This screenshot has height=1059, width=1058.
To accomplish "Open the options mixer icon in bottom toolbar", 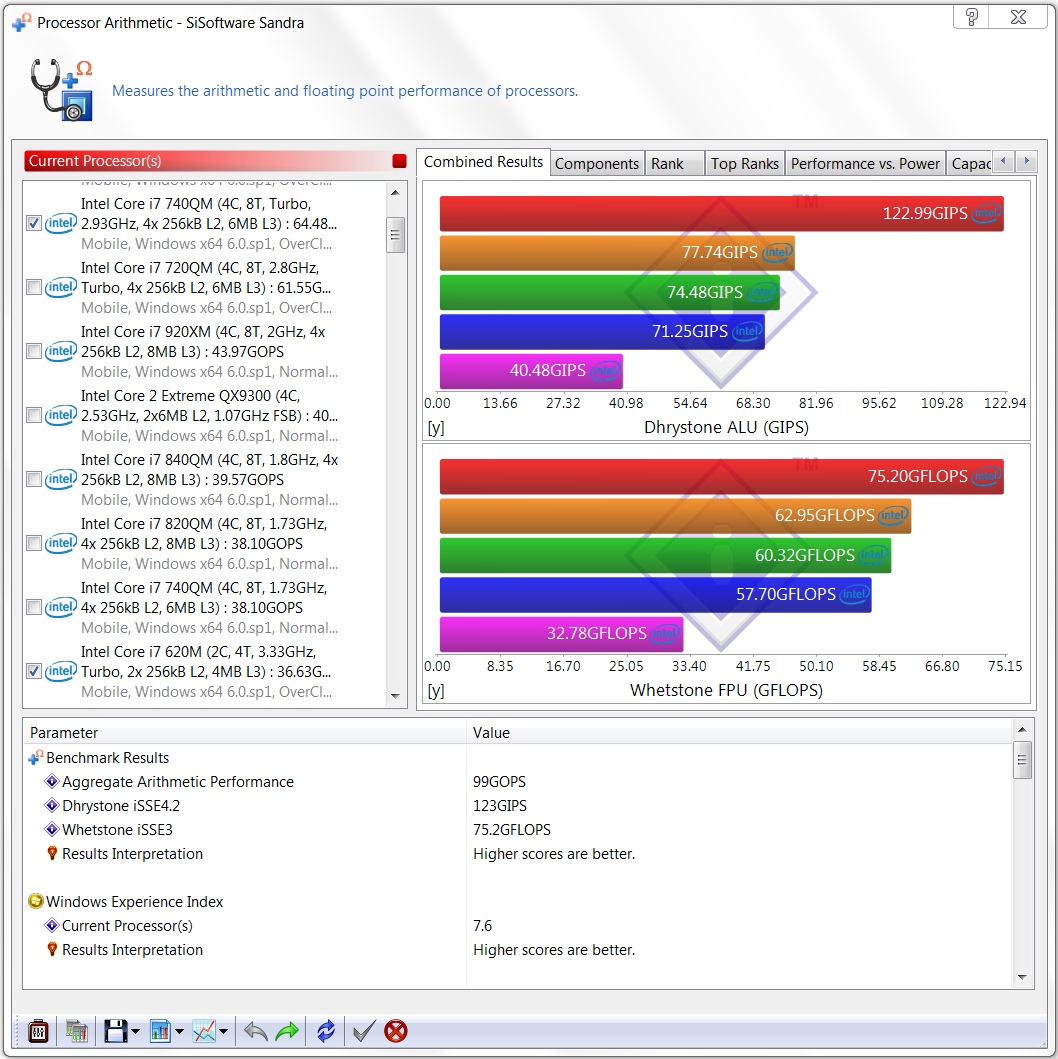I will (38, 1031).
